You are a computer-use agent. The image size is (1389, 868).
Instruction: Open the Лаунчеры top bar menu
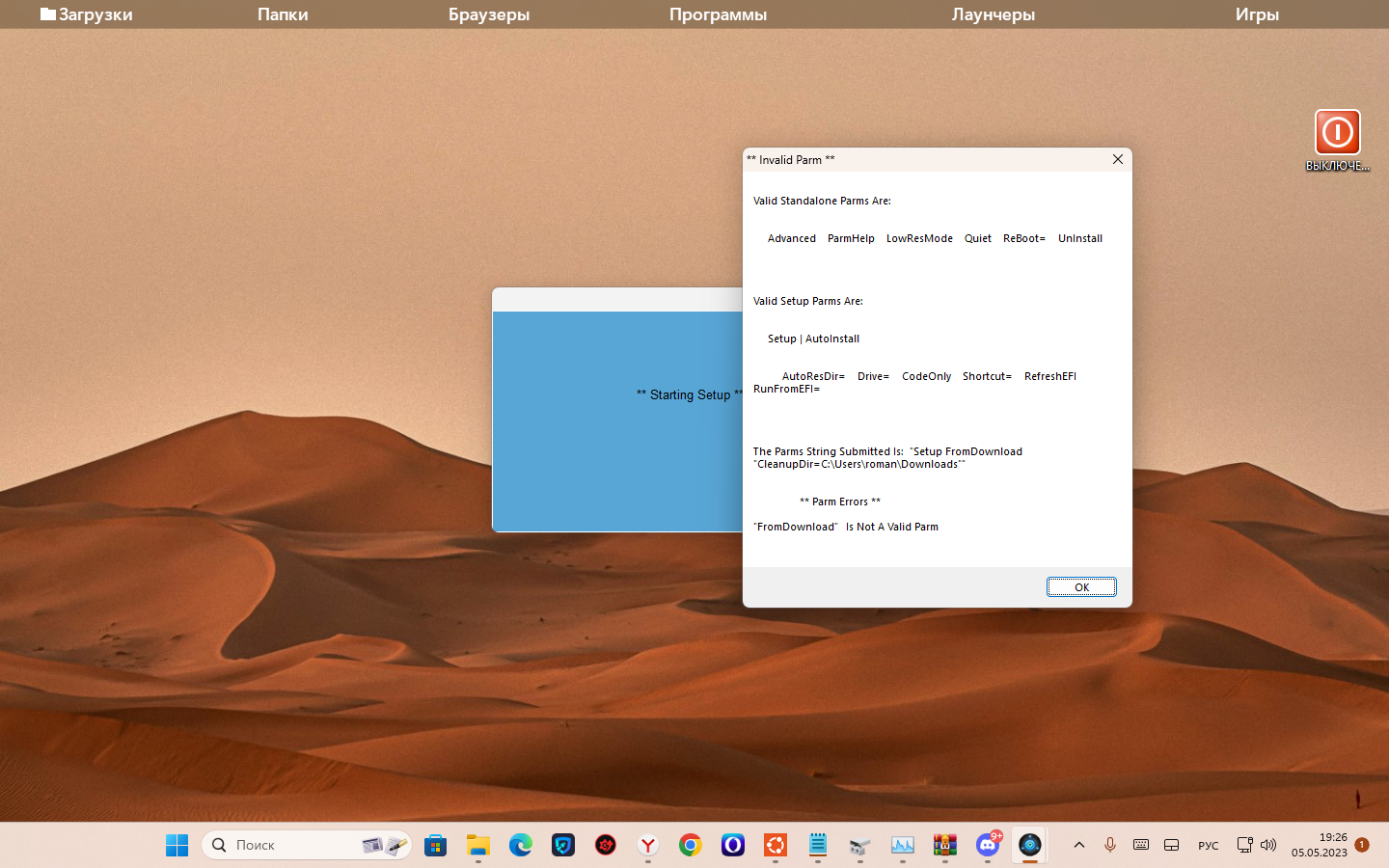(x=994, y=14)
